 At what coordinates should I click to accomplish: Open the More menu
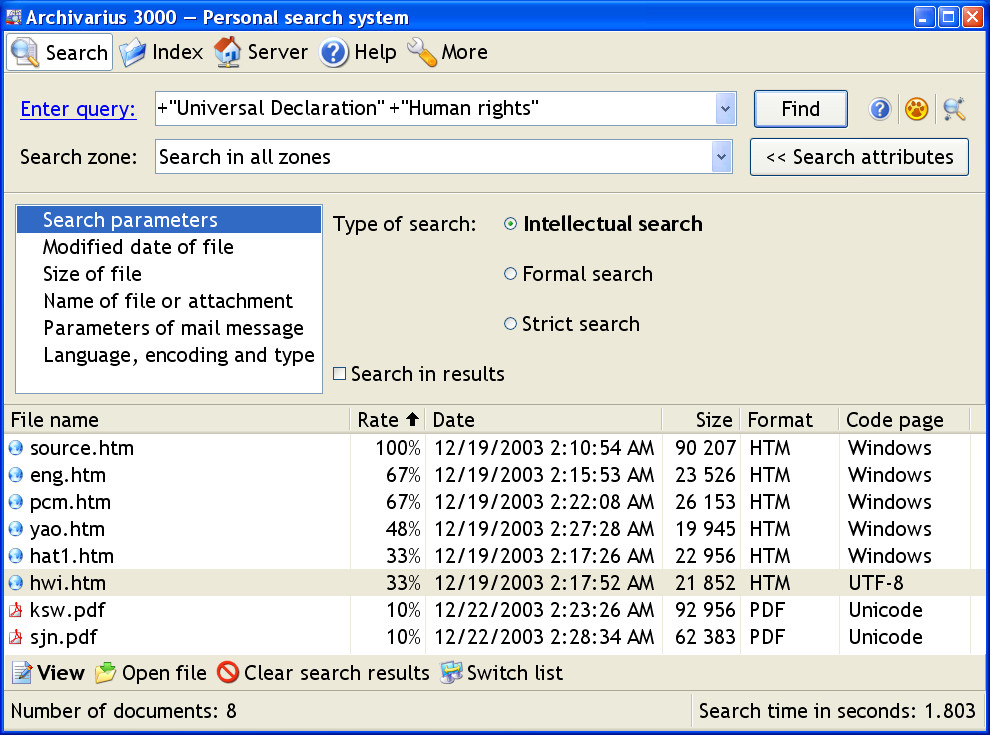tap(448, 52)
